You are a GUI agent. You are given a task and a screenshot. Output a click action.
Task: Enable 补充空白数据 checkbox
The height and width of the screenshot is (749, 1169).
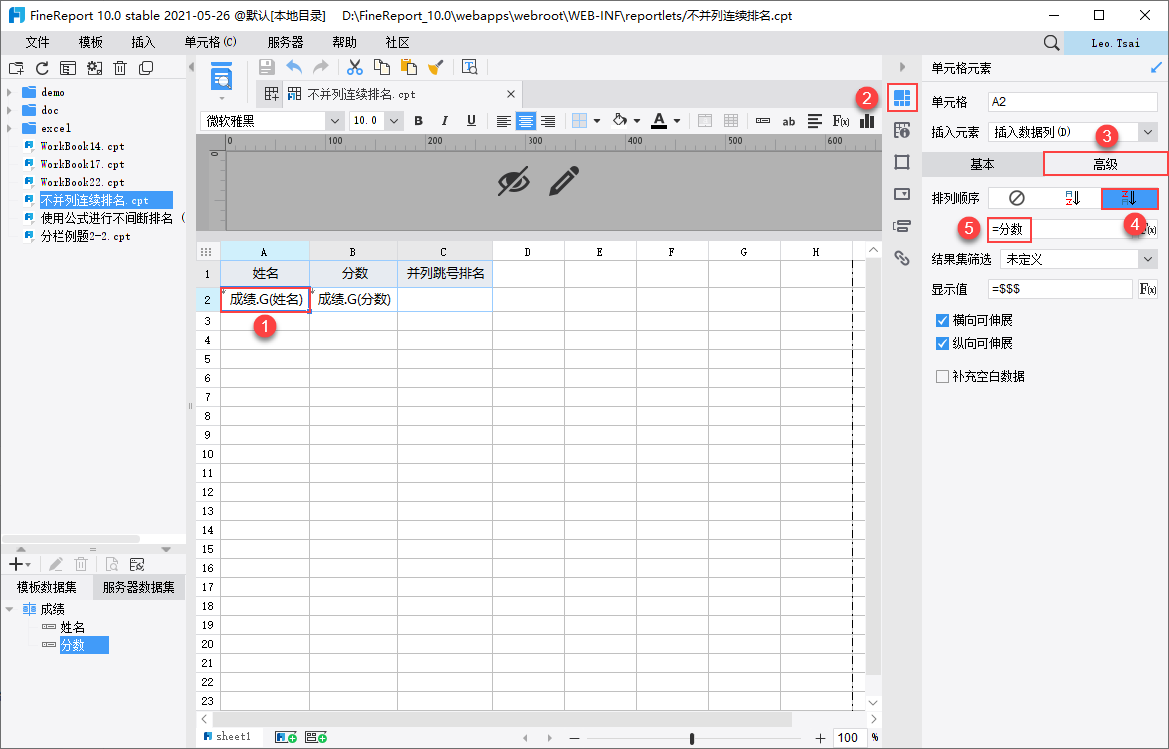pos(942,376)
